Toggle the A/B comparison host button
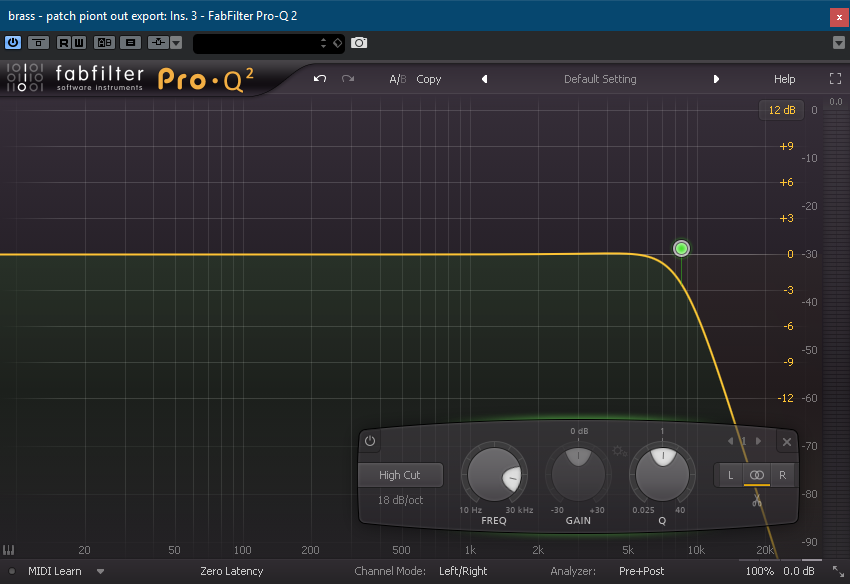 (x=105, y=42)
